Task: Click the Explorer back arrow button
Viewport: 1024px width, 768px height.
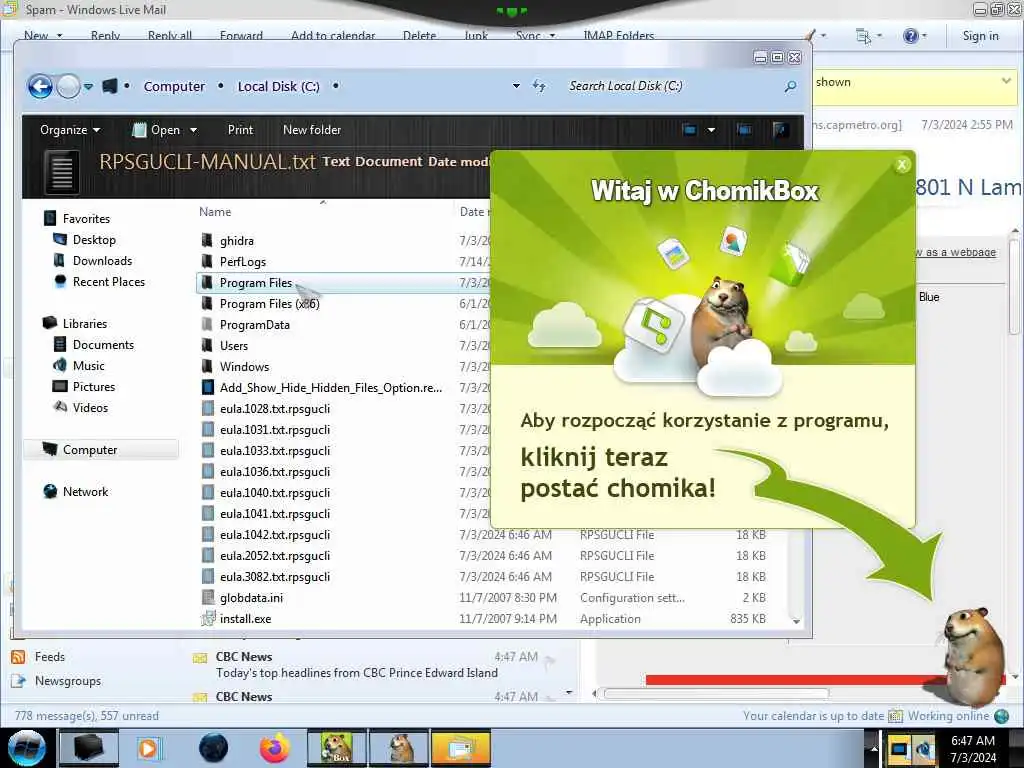Action: click(40, 86)
